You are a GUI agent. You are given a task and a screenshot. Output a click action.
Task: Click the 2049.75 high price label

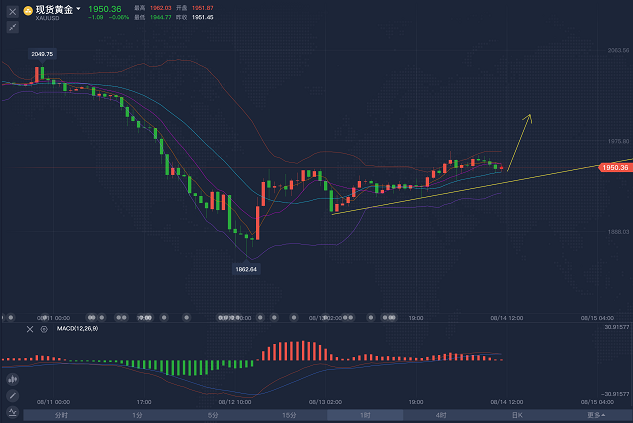(43, 54)
